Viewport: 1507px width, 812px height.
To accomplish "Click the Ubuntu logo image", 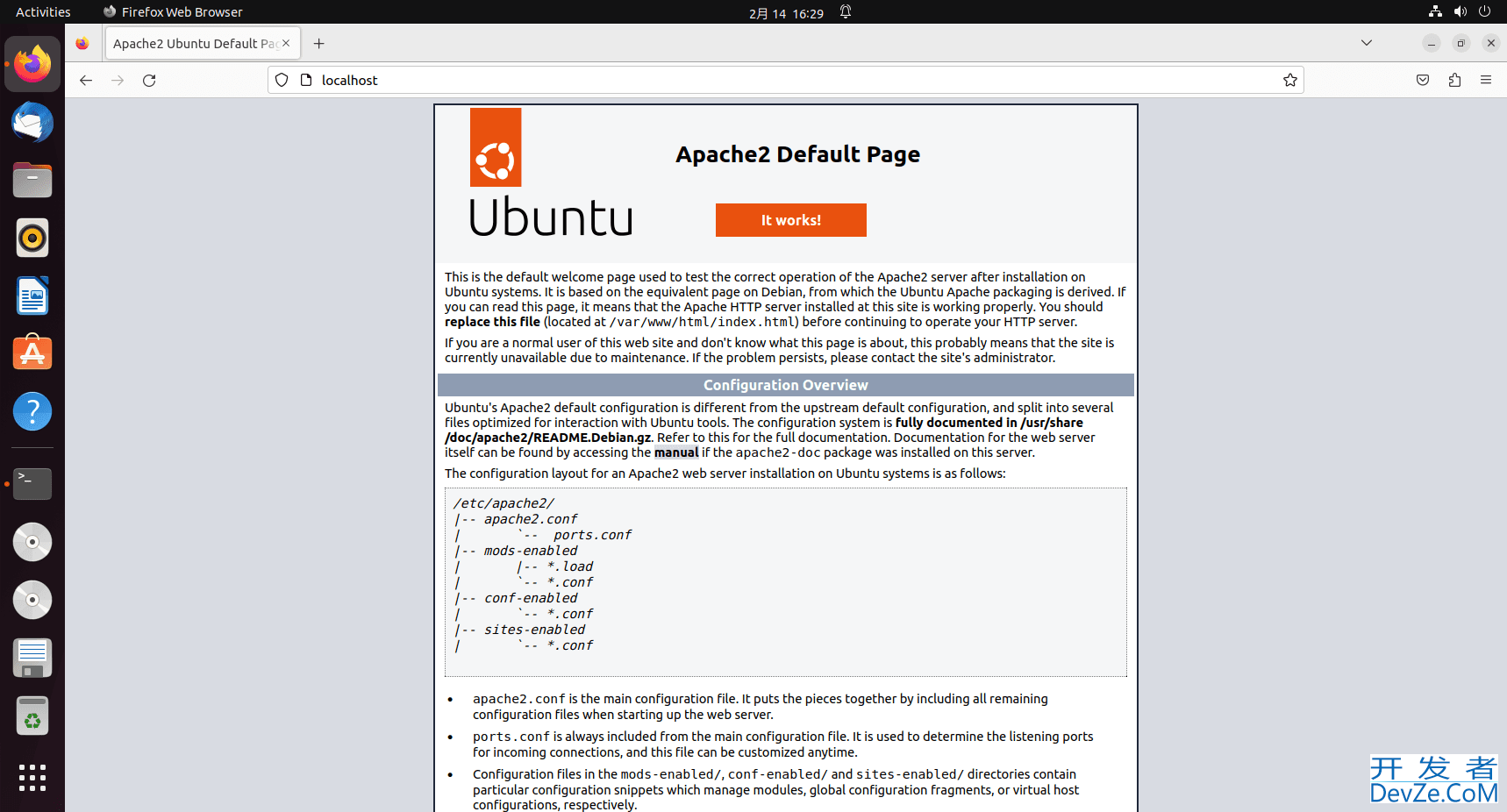I will click(551, 173).
